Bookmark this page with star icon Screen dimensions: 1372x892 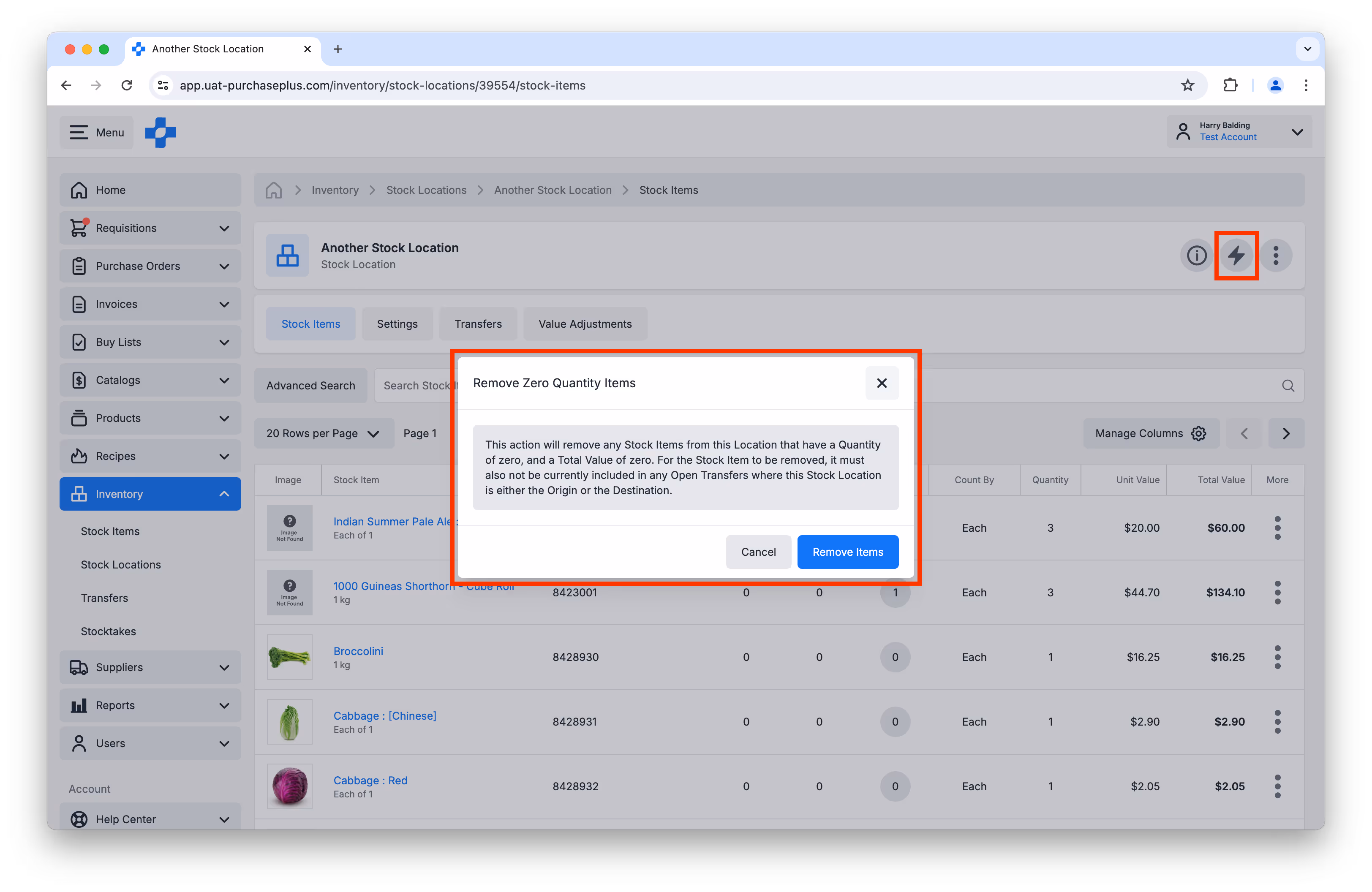tap(1187, 85)
